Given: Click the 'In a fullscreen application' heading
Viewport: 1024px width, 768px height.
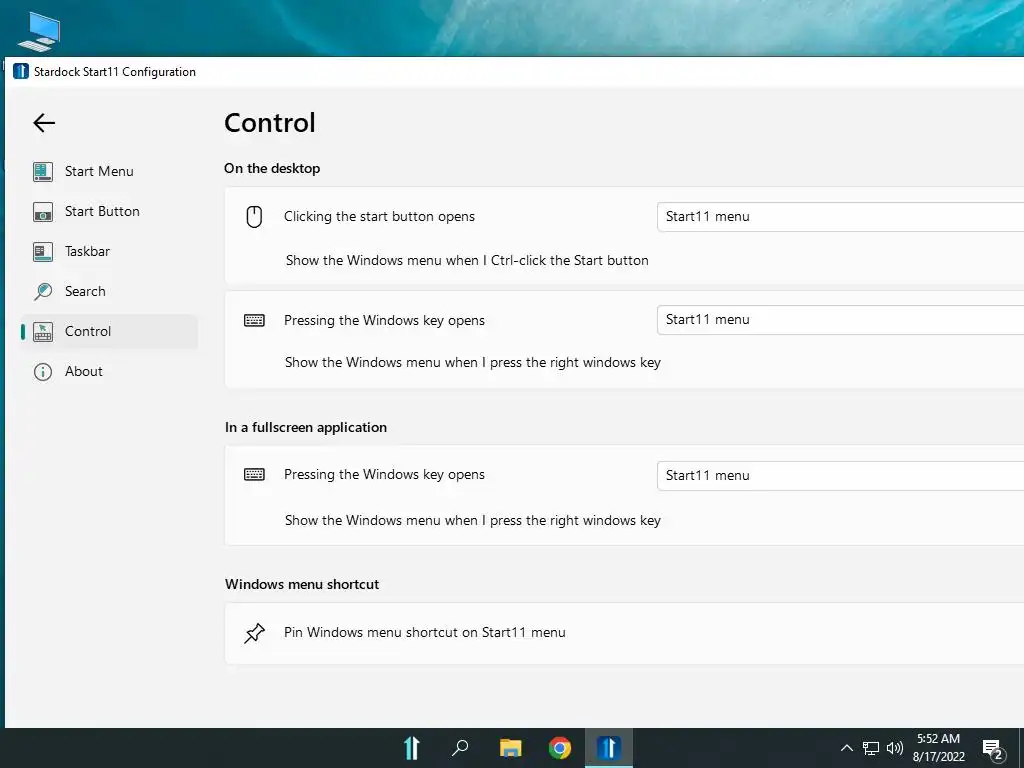Looking at the screenshot, I should (x=306, y=428).
